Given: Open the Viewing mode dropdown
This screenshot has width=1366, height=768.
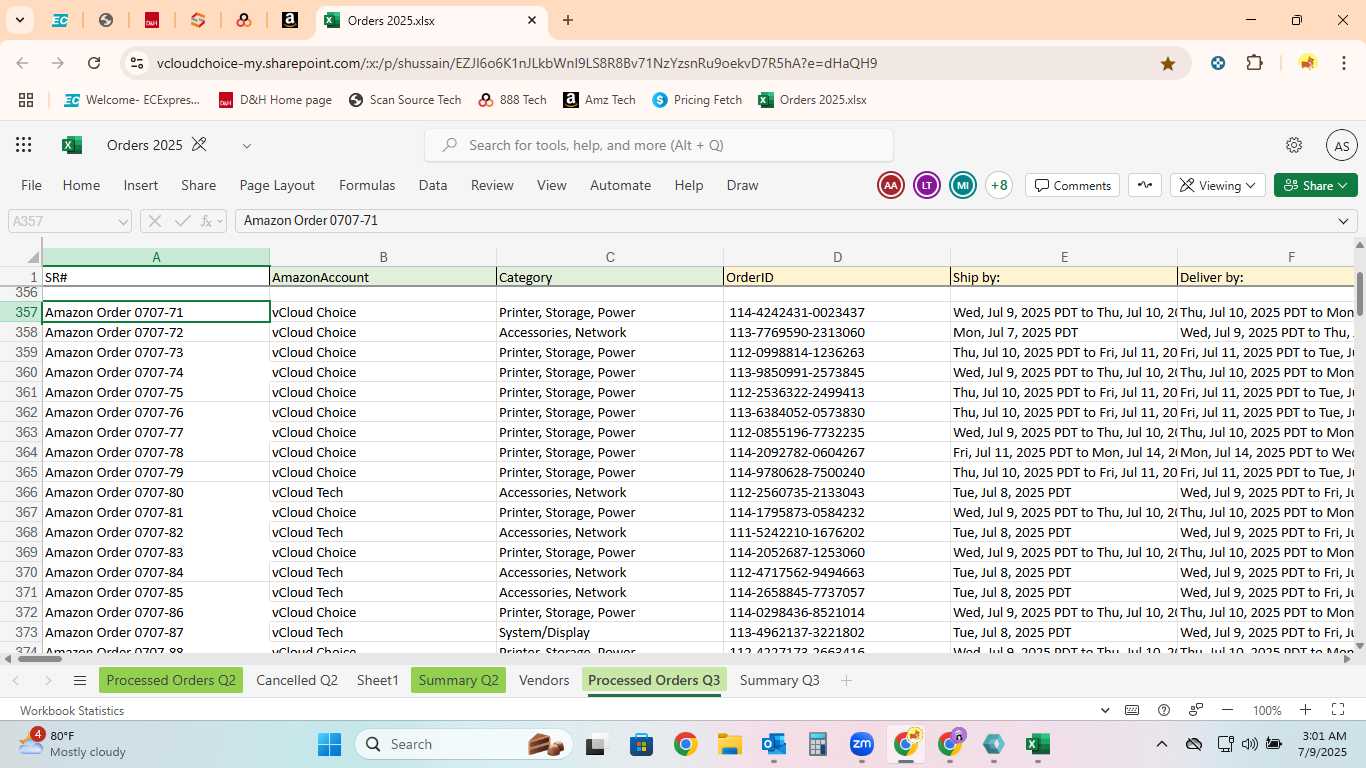Looking at the screenshot, I should click(1218, 185).
